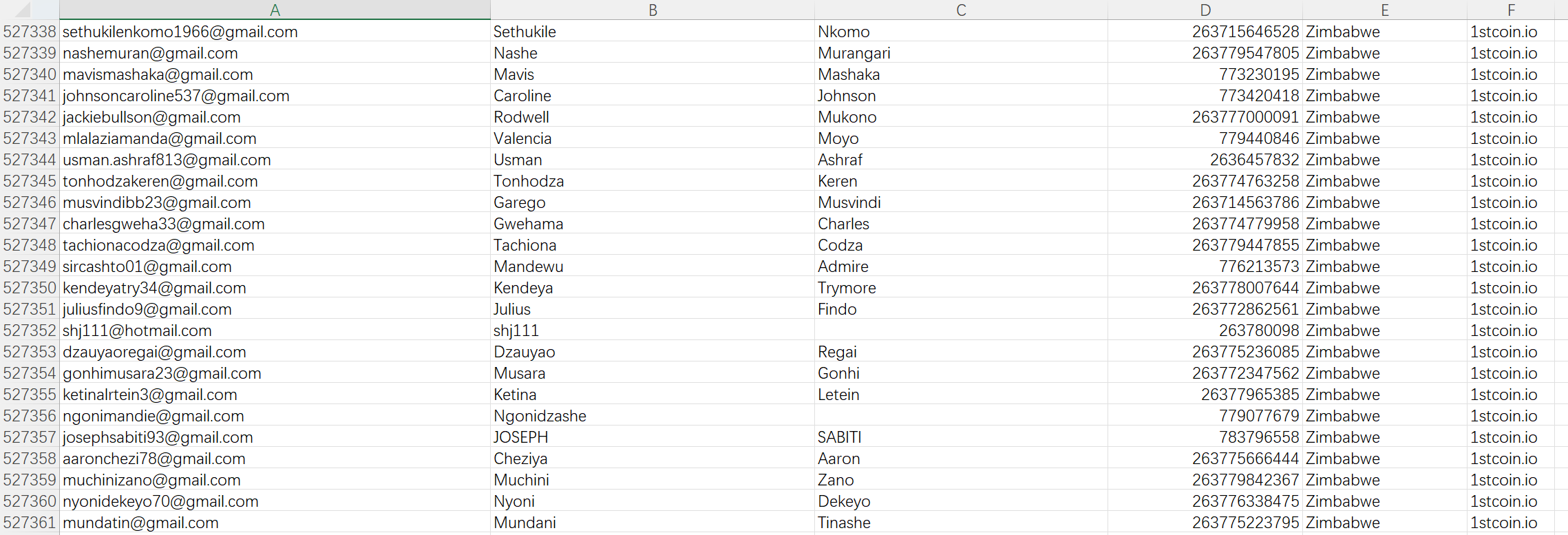Click column E header
This screenshot has height=535, width=1568.
point(1384,10)
